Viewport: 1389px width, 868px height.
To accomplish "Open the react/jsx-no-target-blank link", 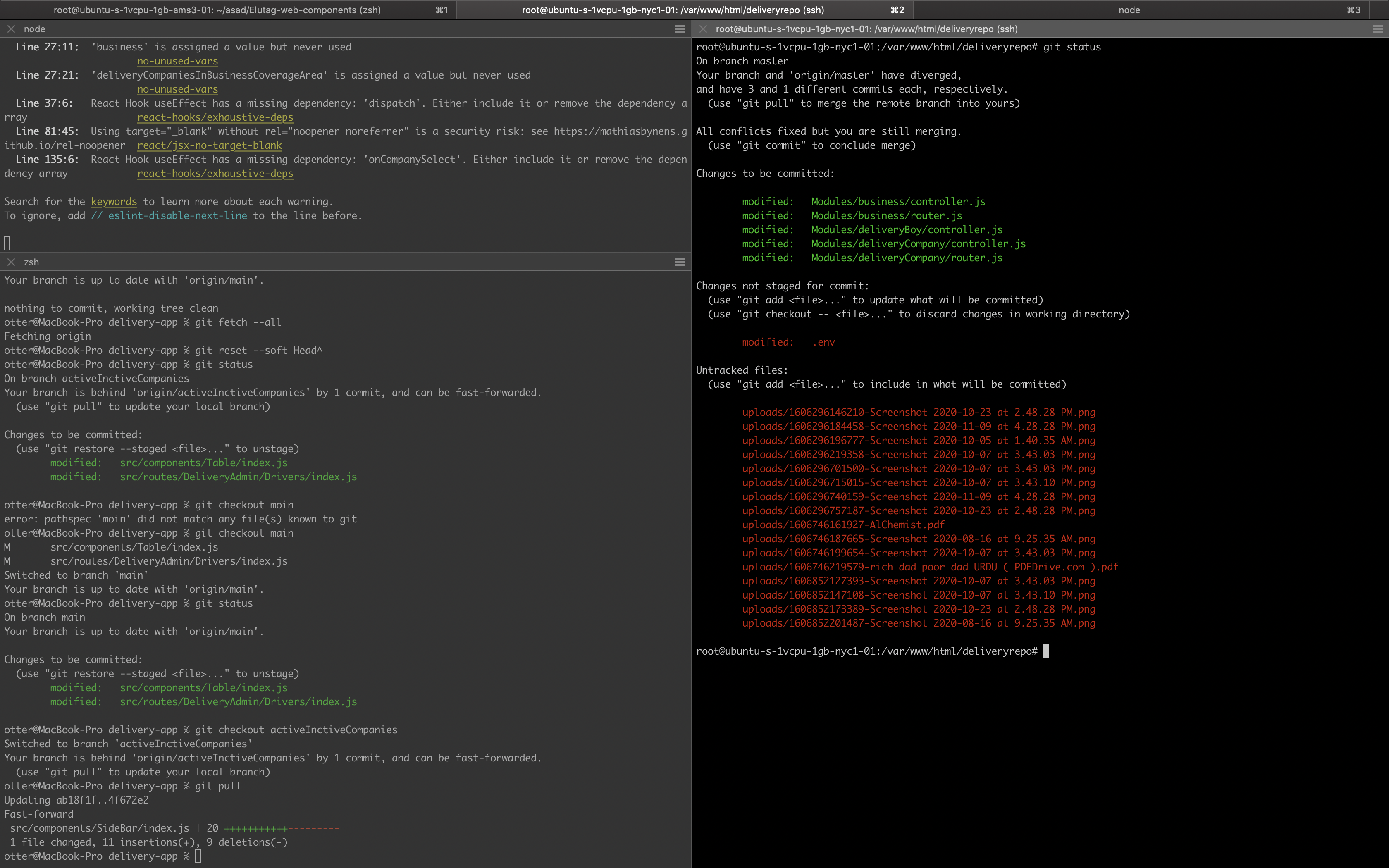I will click(x=210, y=145).
